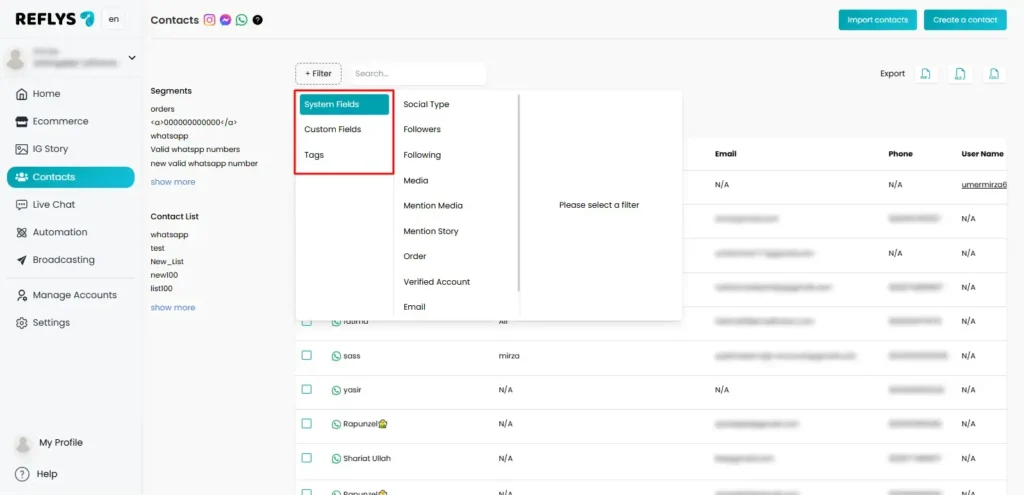Click the third export file icon
This screenshot has width=1024, height=495.
point(994,74)
